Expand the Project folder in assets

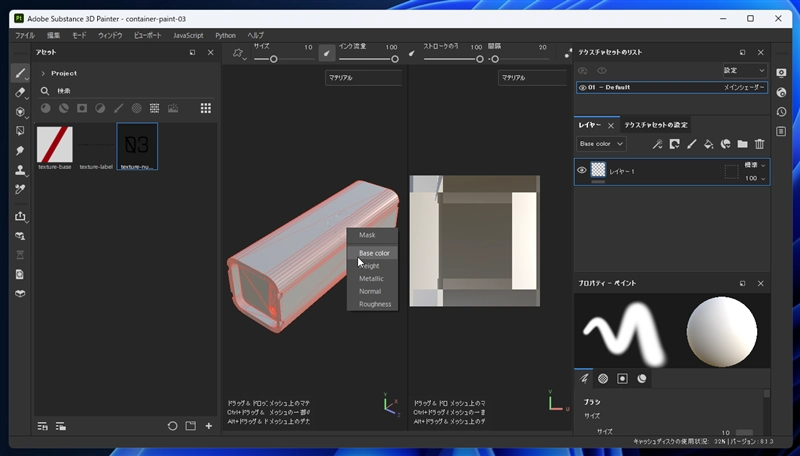click(43, 73)
